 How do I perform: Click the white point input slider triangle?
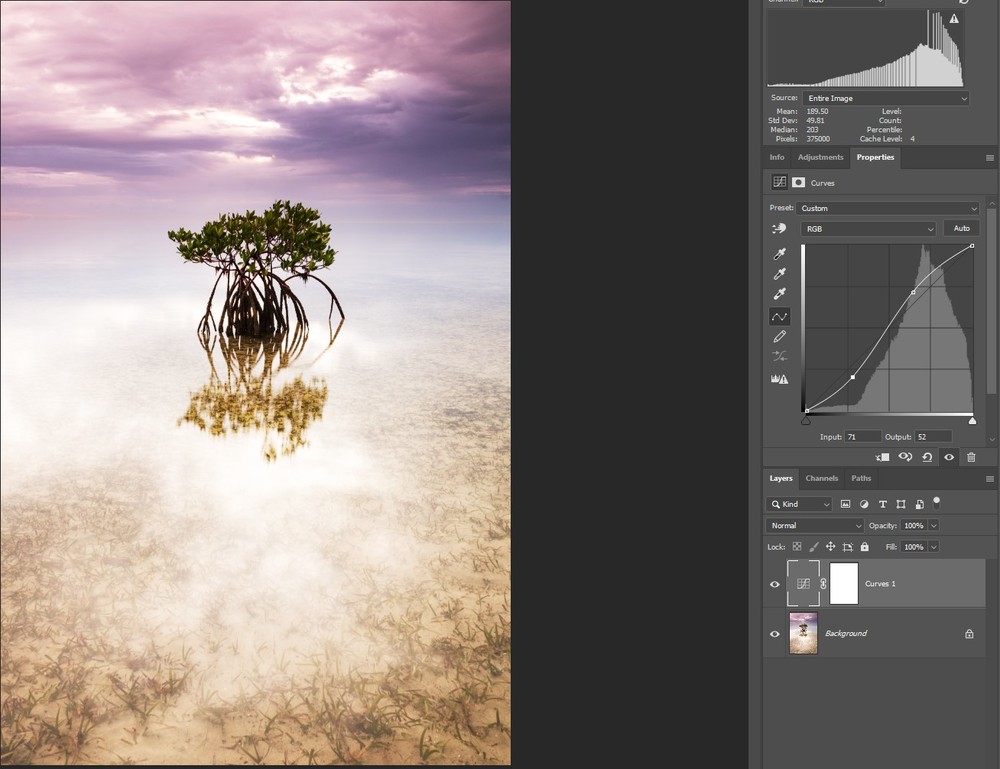coord(972,421)
